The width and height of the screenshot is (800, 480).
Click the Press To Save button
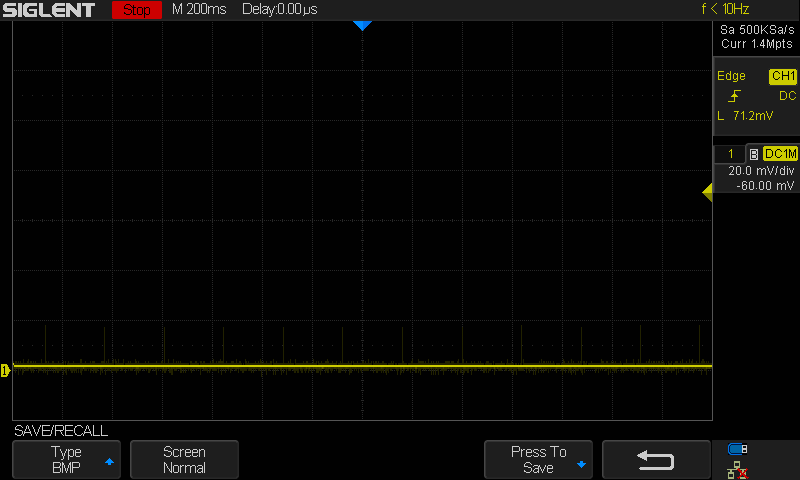538,460
